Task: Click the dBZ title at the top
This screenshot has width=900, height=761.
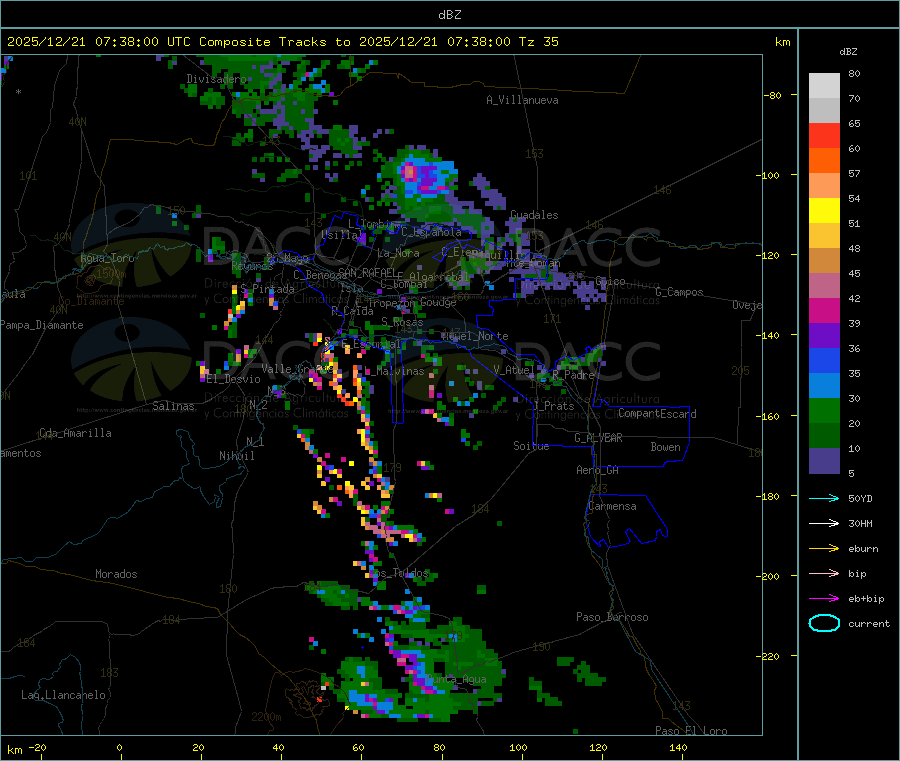Action: pos(449,15)
